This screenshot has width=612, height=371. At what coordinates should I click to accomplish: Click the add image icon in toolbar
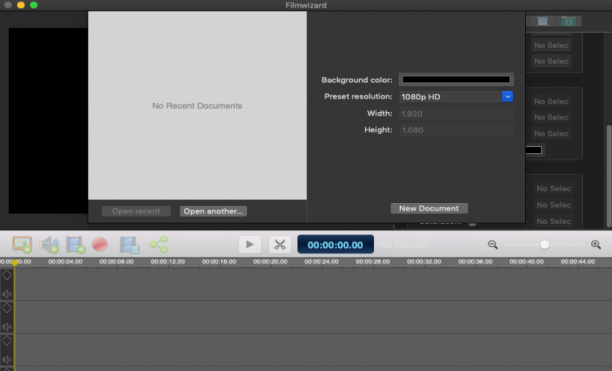click(22, 245)
